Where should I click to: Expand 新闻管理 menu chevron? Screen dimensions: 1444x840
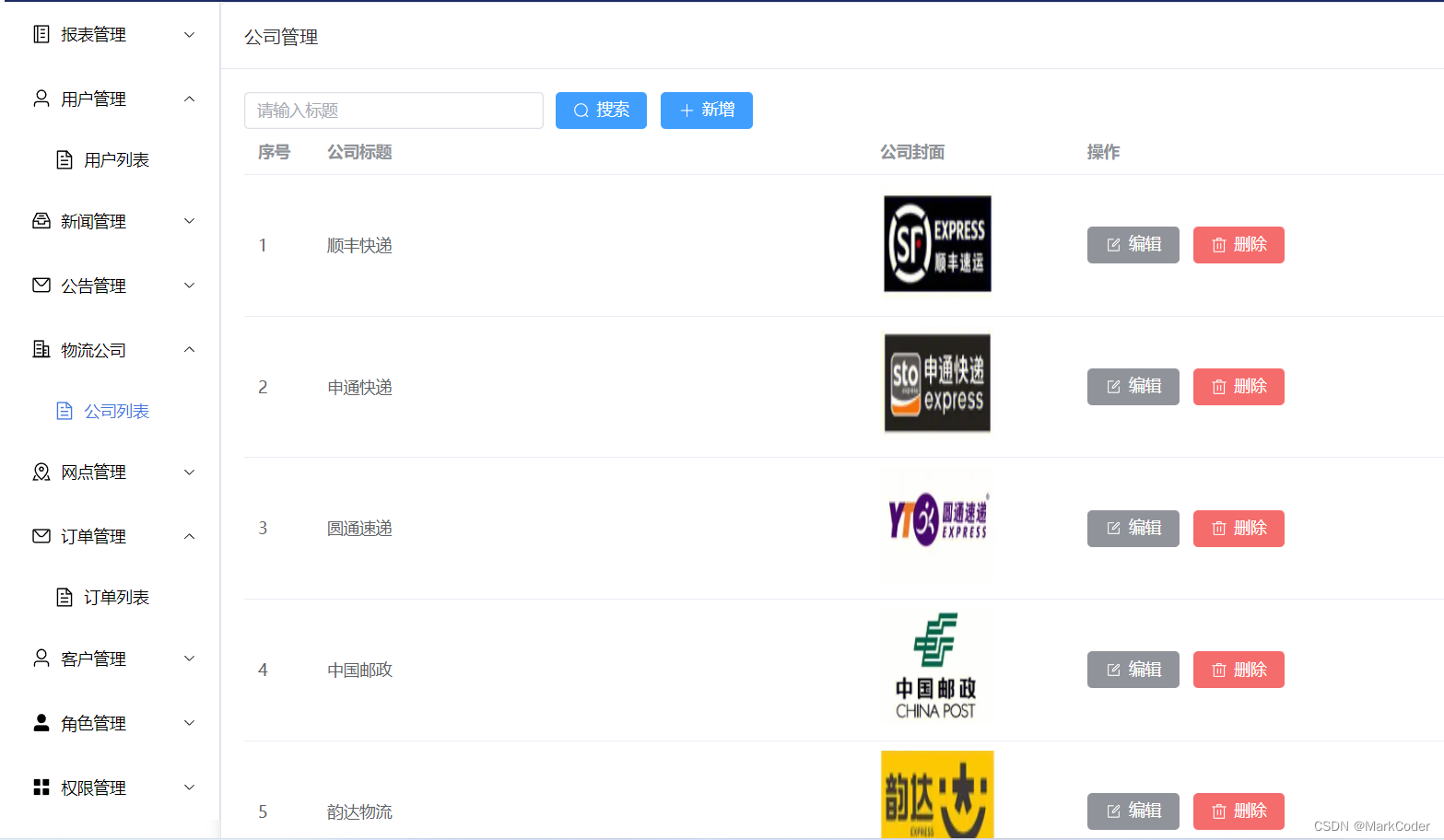pyautogui.click(x=190, y=221)
